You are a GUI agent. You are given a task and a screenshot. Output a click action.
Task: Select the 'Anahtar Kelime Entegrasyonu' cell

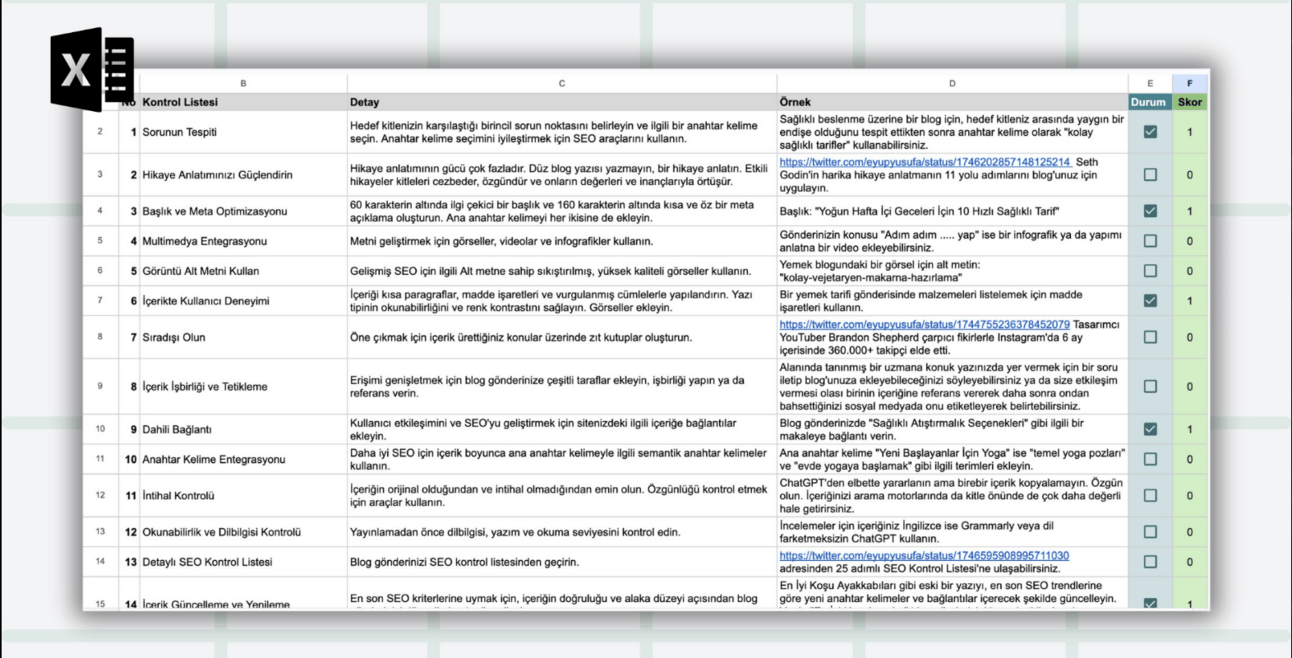243,459
